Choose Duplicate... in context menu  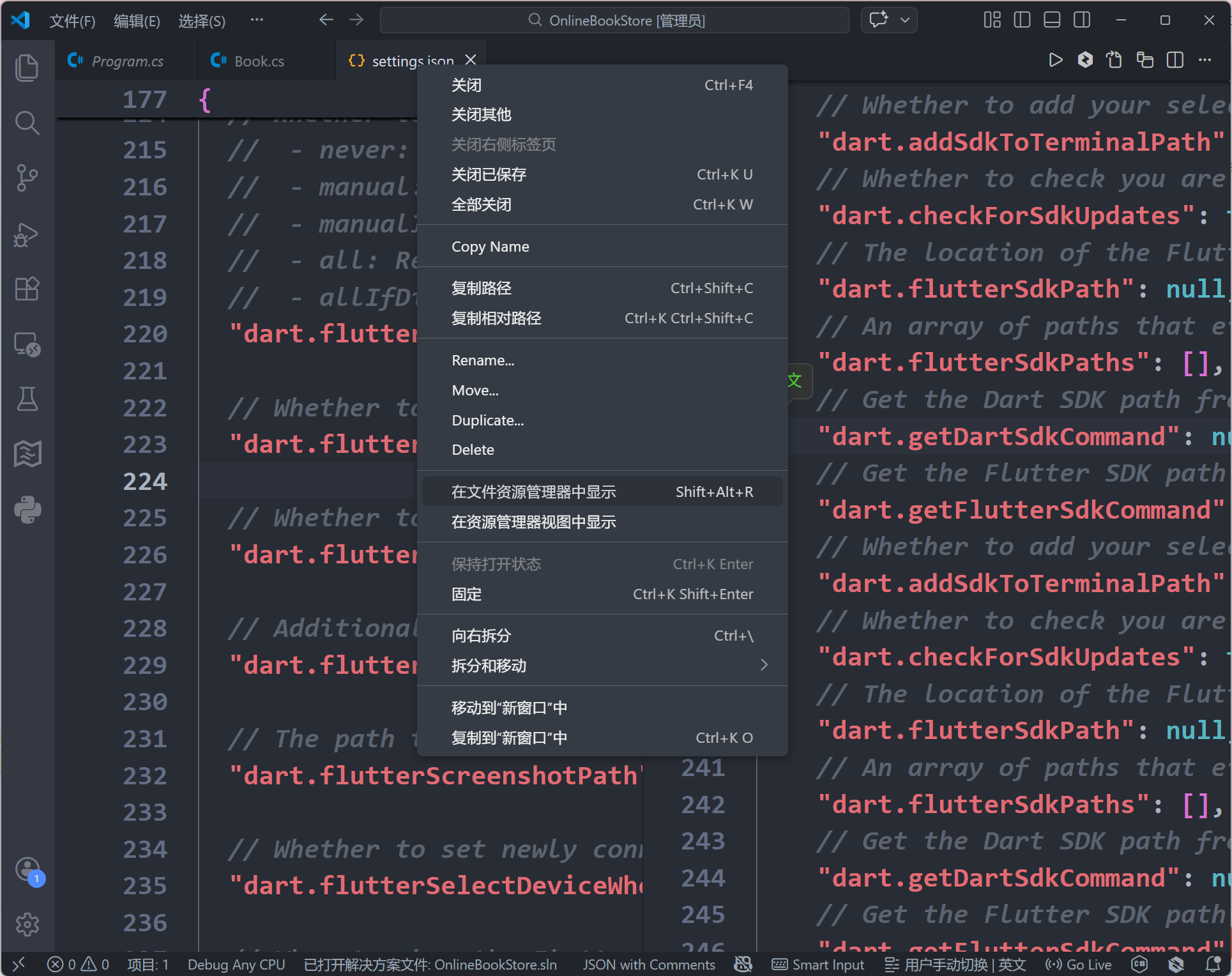point(602,420)
